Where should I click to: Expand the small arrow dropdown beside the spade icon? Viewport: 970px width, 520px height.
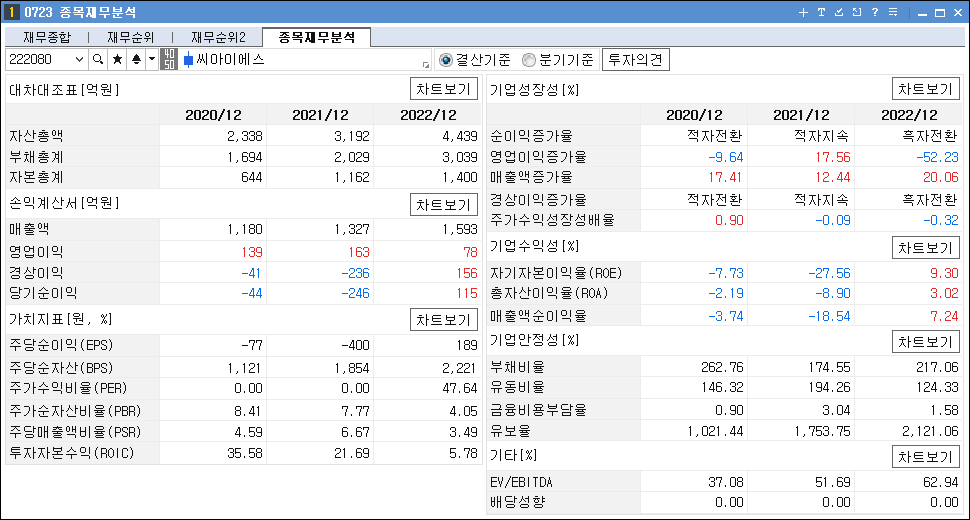click(152, 59)
